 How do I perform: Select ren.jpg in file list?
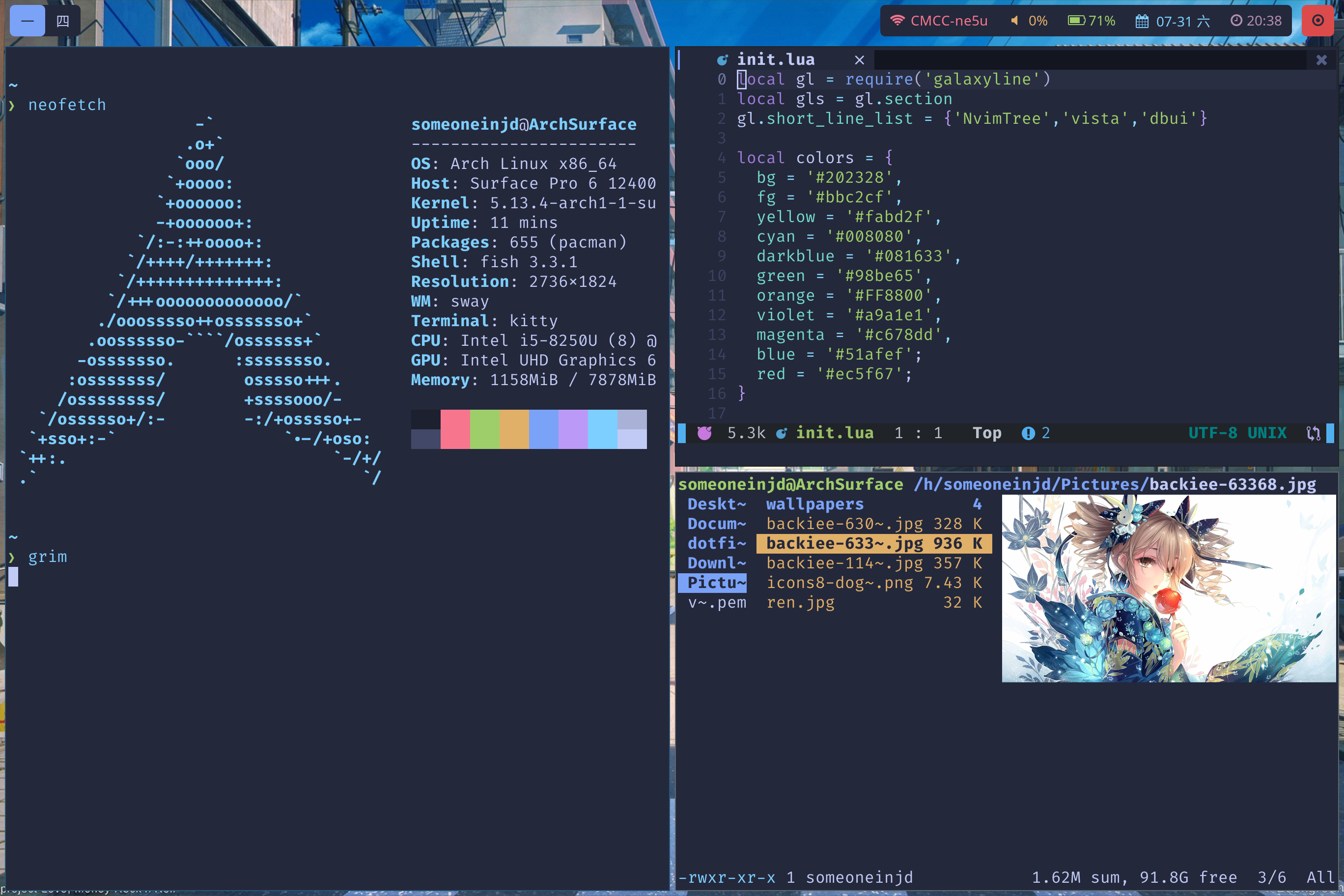[800, 602]
